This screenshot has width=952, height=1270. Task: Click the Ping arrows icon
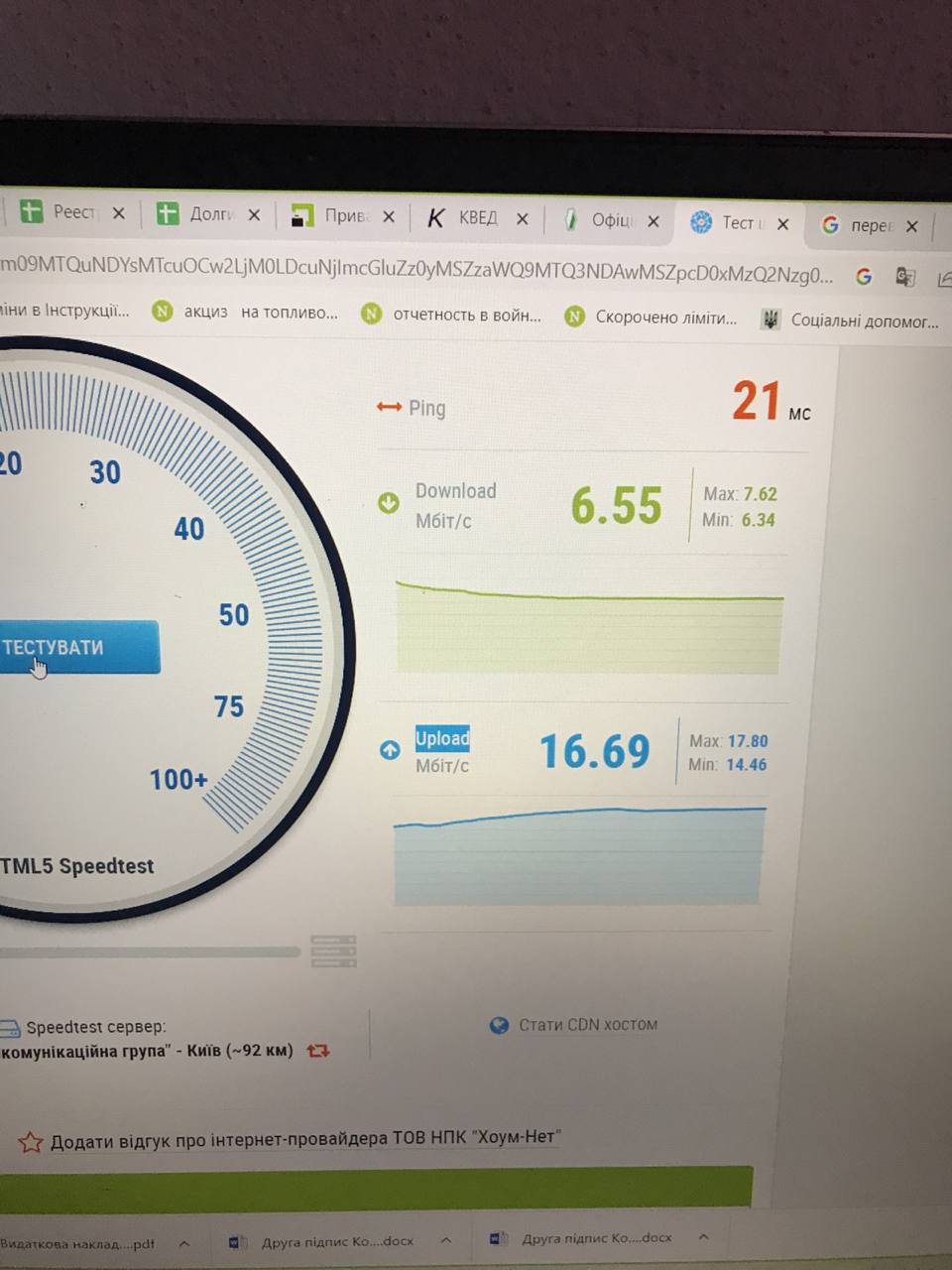point(389,407)
